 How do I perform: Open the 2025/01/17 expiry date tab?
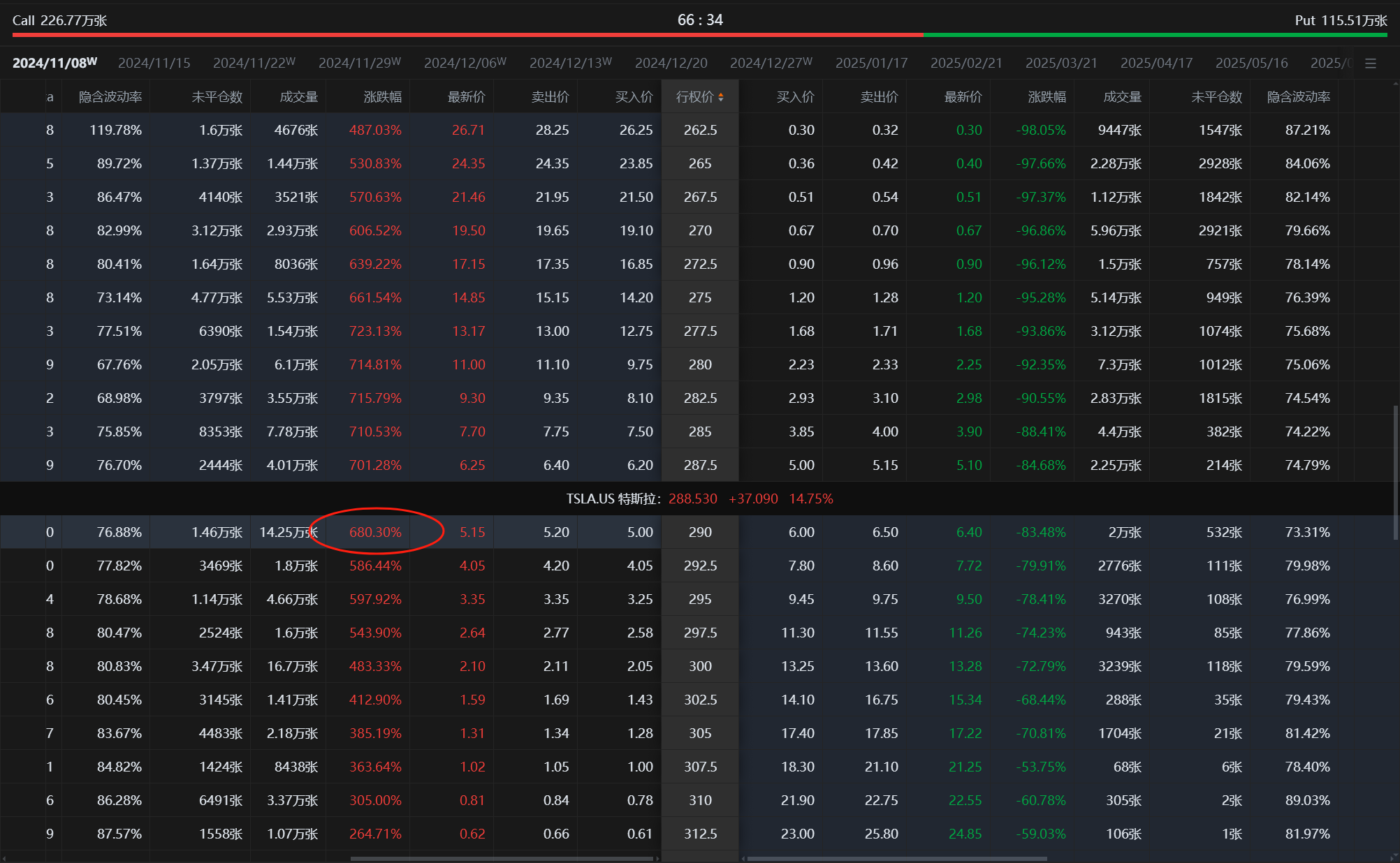tap(871, 64)
